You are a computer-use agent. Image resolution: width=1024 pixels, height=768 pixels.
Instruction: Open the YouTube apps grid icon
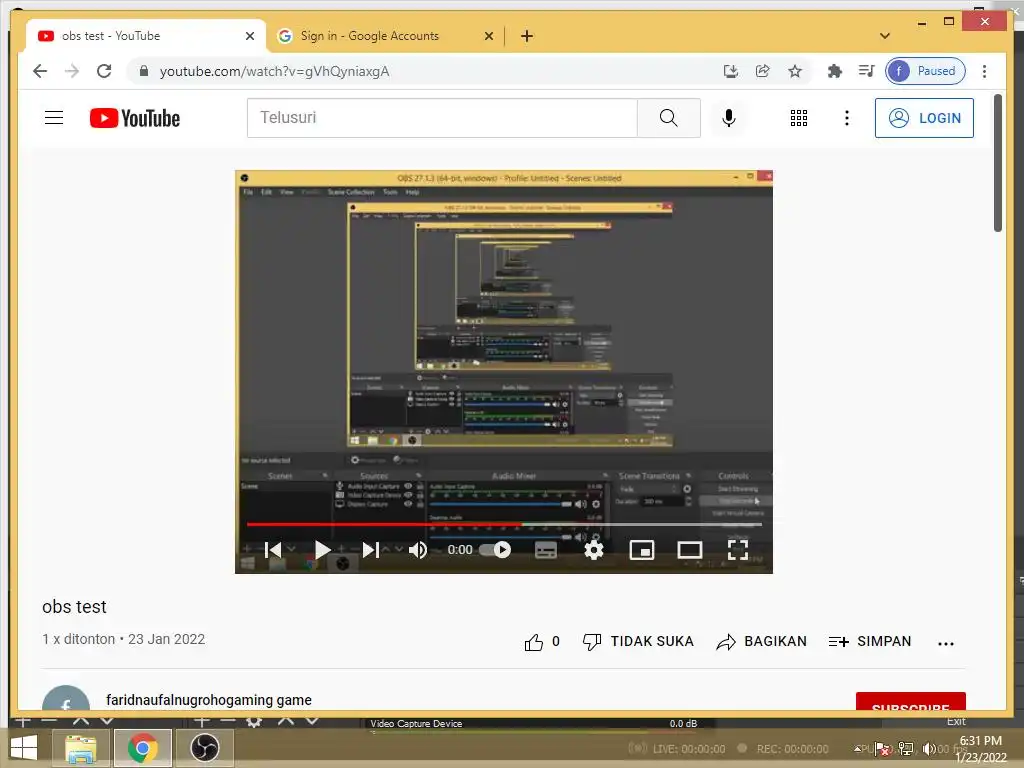pyautogui.click(x=799, y=118)
